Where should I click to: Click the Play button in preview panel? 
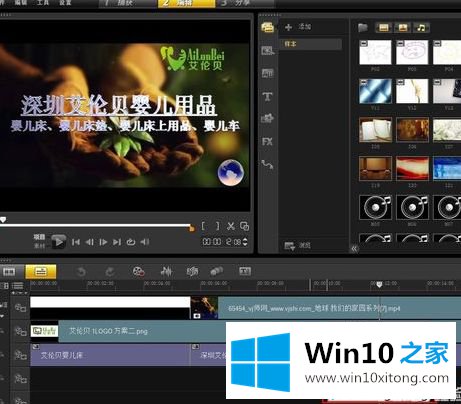[58, 242]
